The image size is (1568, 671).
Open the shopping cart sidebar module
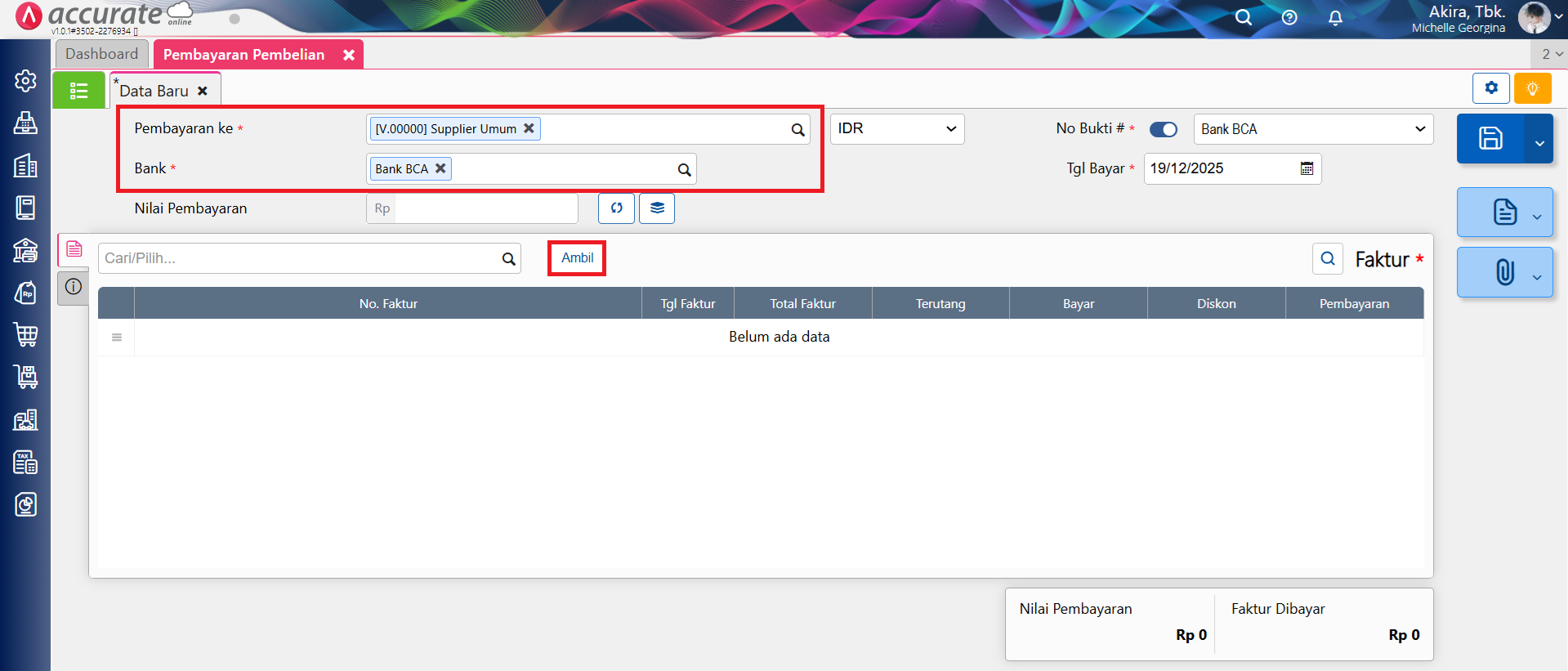coord(25,334)
